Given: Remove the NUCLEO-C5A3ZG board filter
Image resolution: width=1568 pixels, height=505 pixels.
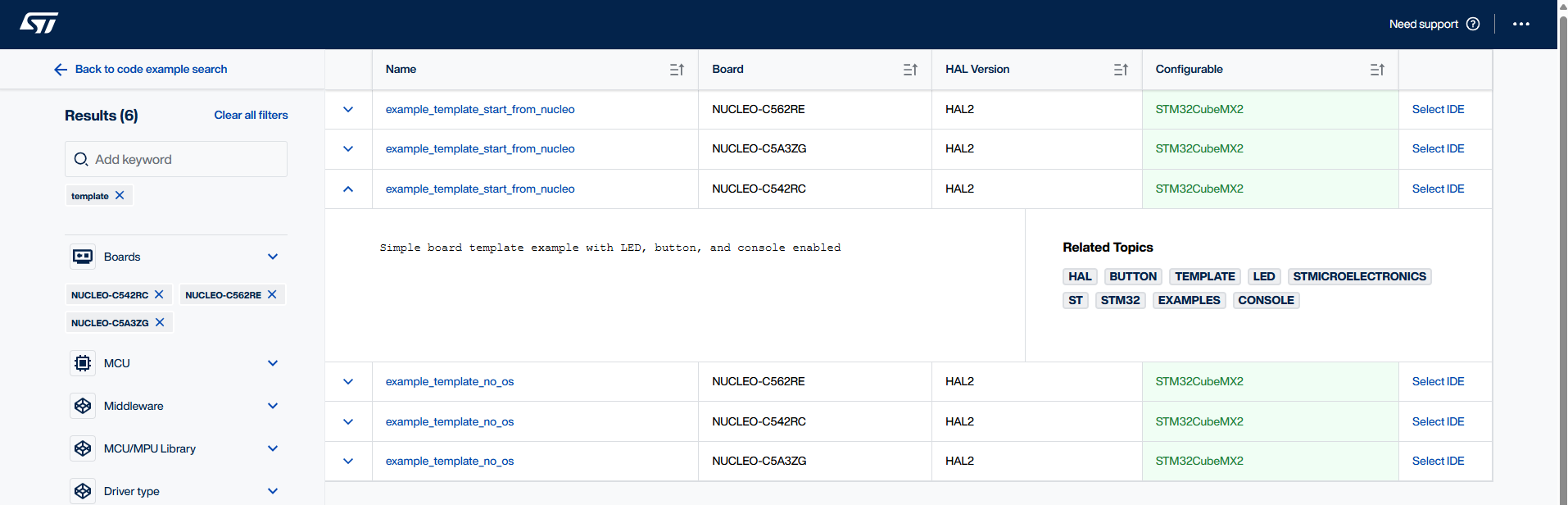Looking at the screenshot, I should pyautogui.click(x=160, y=322).
